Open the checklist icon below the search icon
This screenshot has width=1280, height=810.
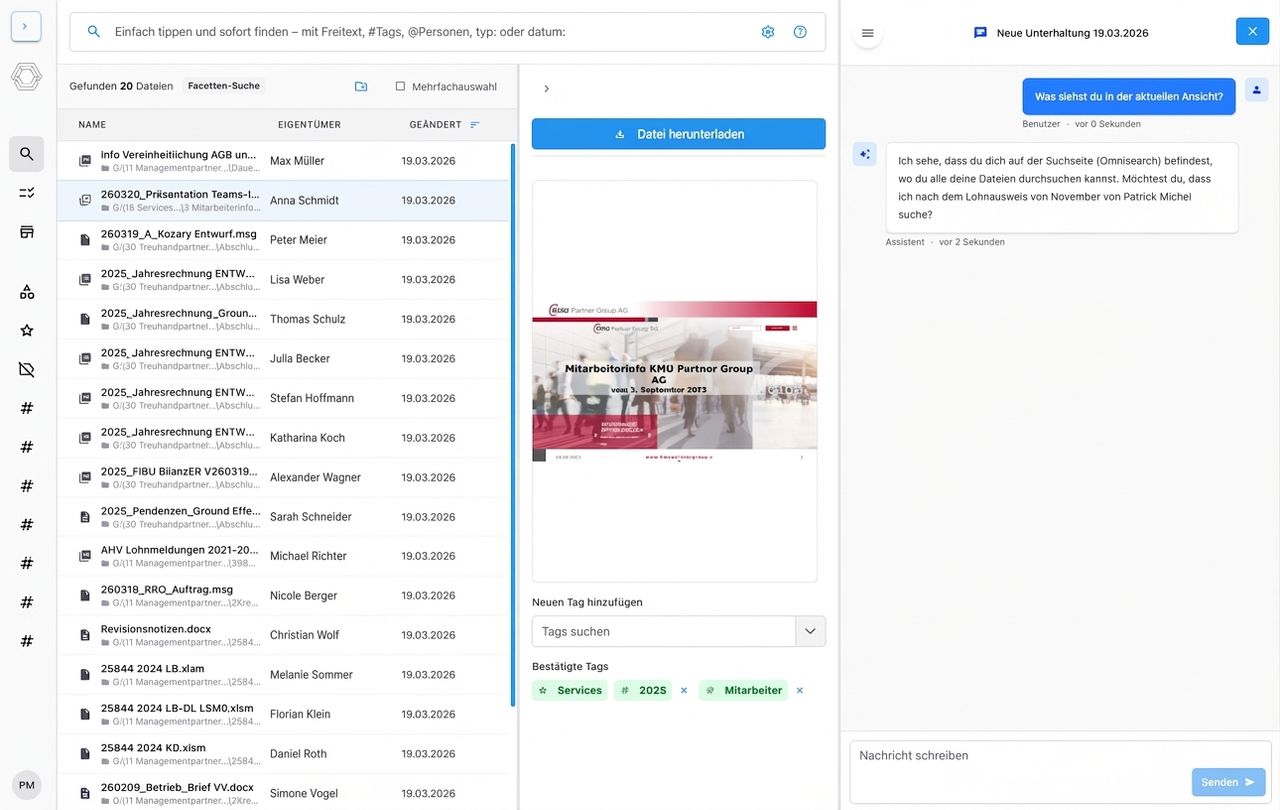click(26, 192)
